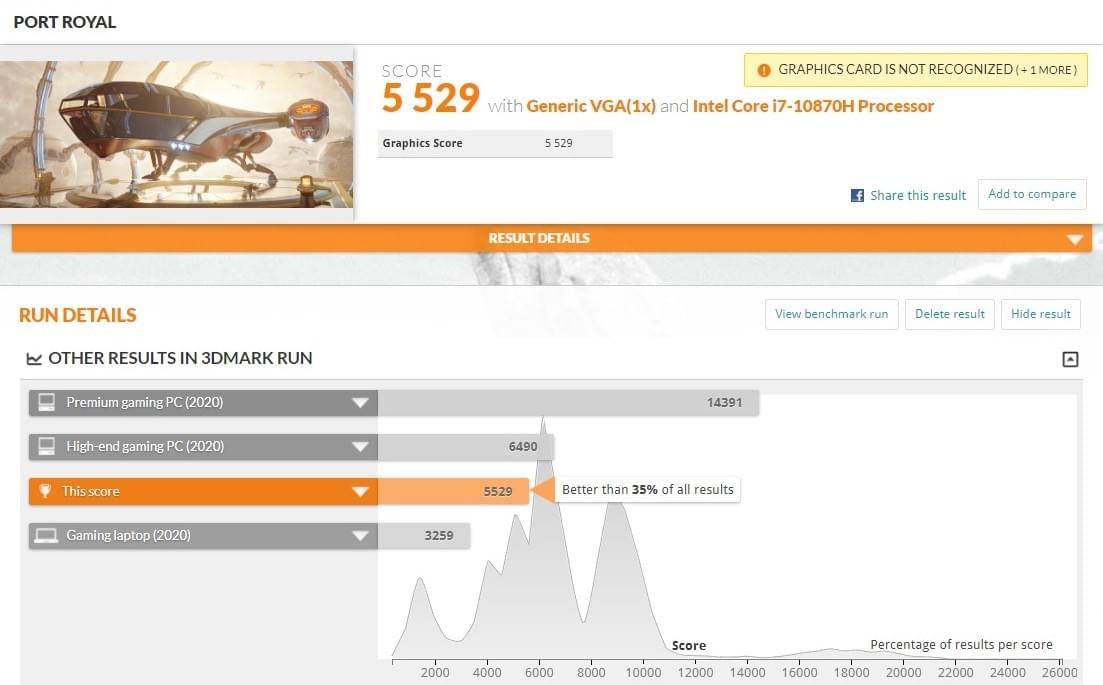Expand the Result Details arrow
The width and height of the screenshot is (1103, 685).
1074,240
